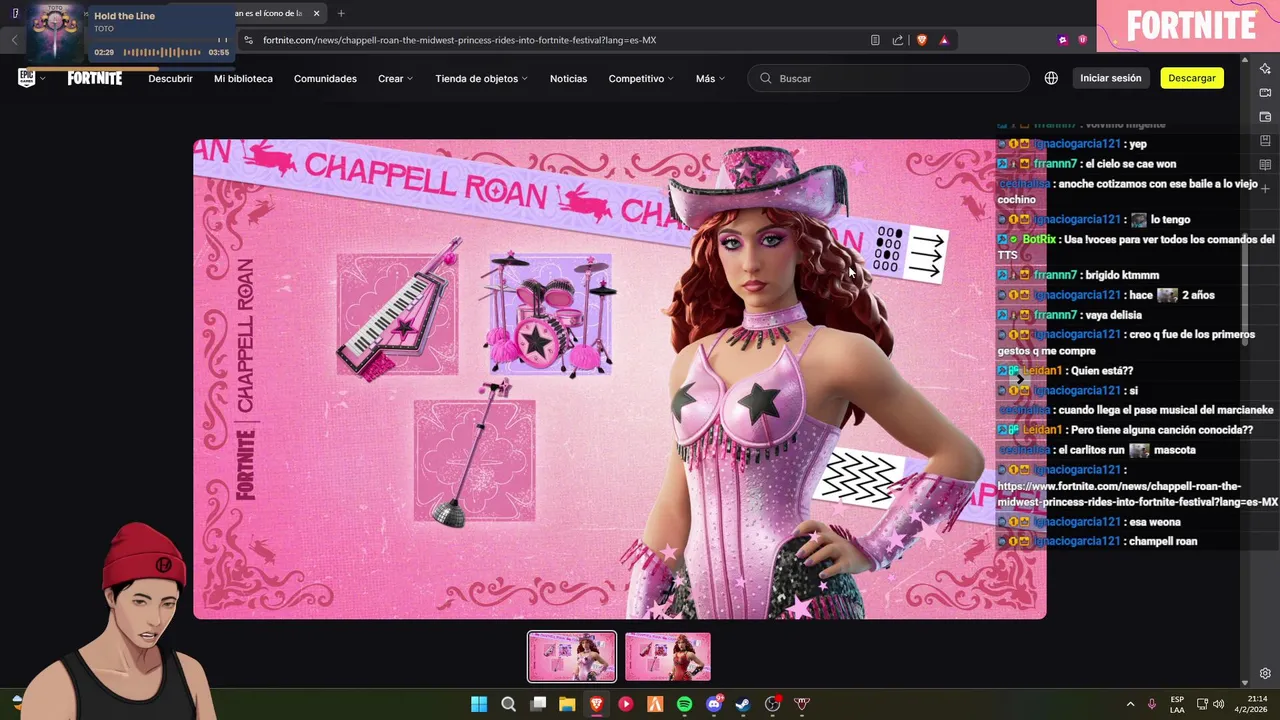Open Noticias section
This screenshot has width=1280, height=720.
point(568,78)
